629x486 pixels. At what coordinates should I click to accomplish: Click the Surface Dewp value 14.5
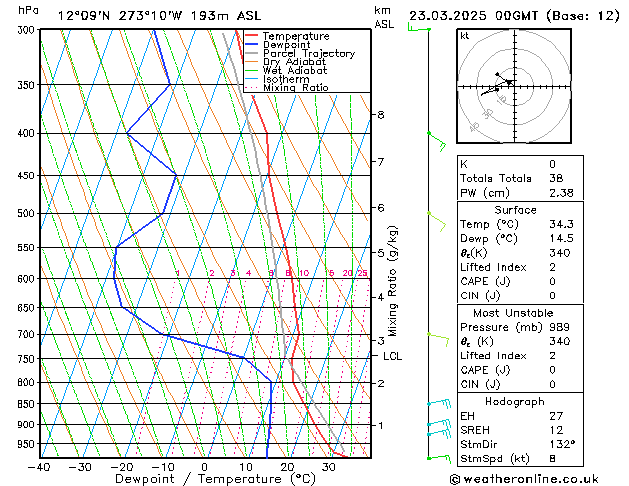pyautogui.click(x=561, y=238)
